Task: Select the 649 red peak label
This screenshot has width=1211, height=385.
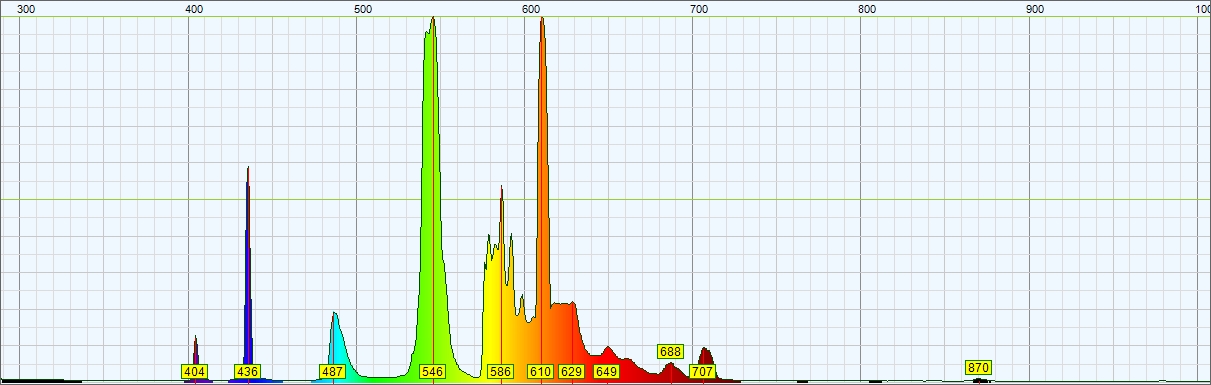Action: coord(606,371)
